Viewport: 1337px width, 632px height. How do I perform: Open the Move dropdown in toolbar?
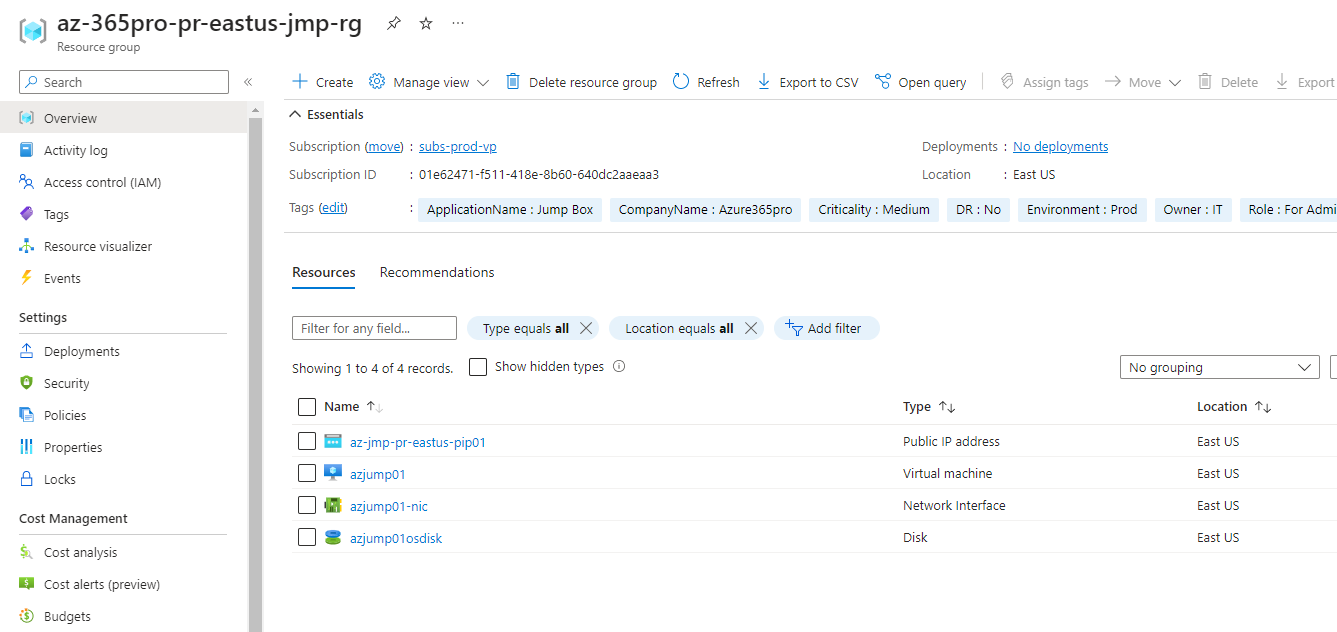point(1143,82)
